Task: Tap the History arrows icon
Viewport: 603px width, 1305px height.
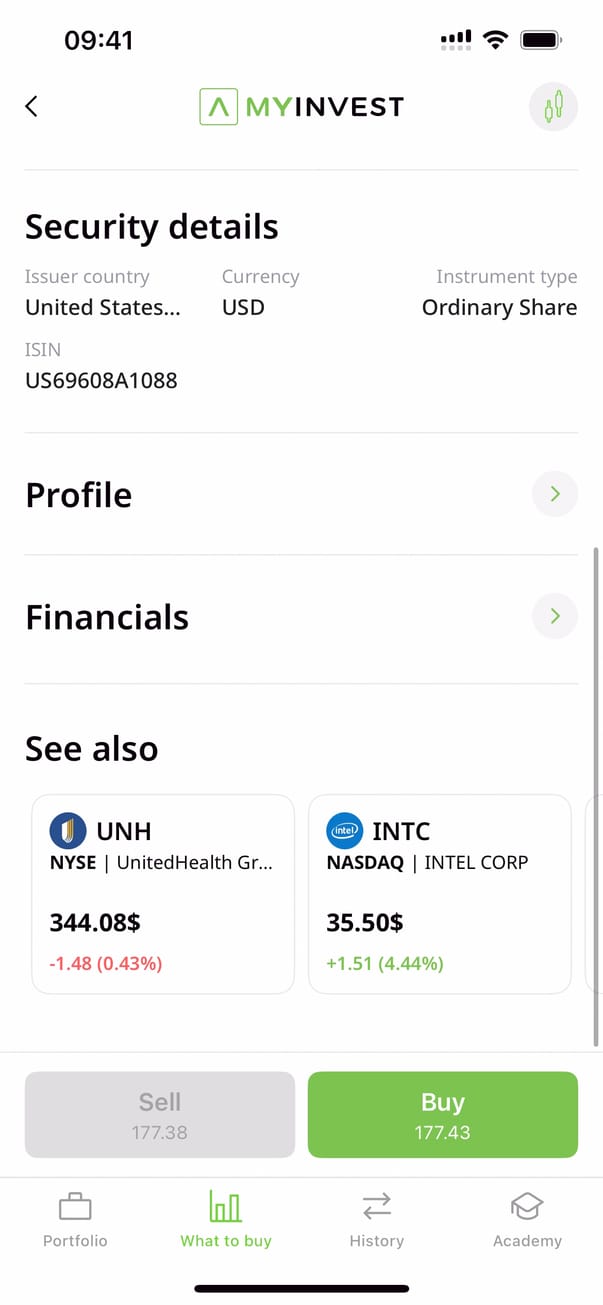Action: click(376, 1207)
